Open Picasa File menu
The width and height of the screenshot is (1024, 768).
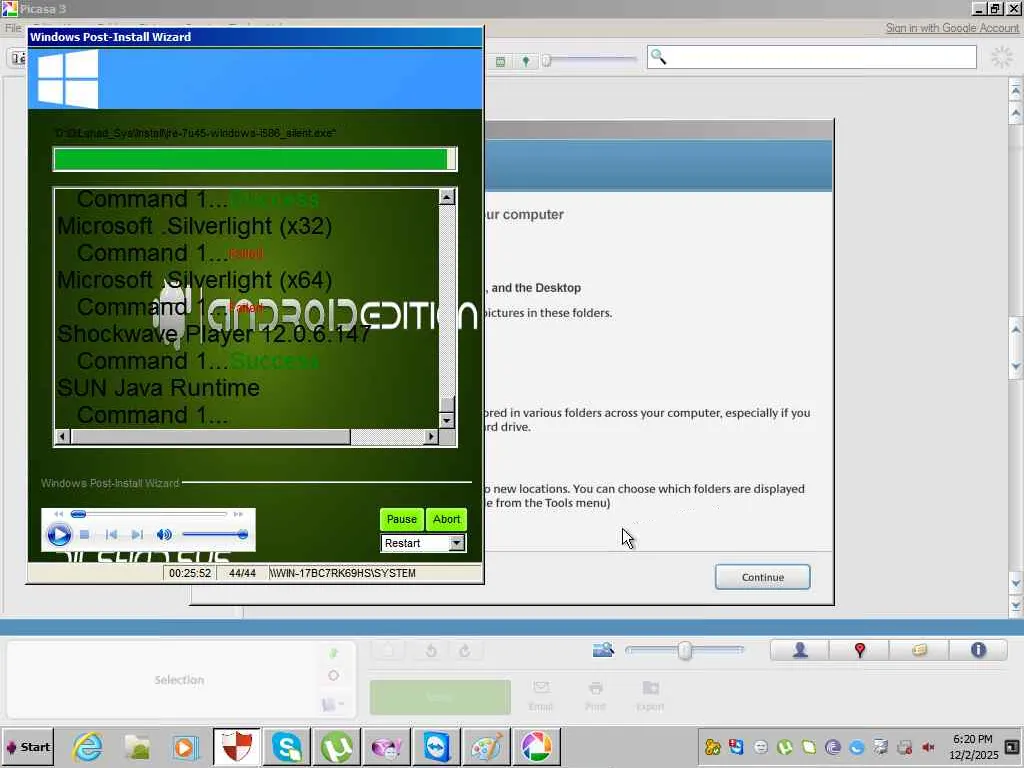13,28
